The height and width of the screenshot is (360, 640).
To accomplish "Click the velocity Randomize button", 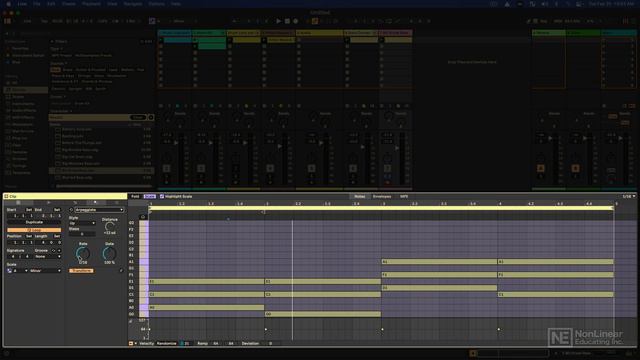I will point(166,344).
